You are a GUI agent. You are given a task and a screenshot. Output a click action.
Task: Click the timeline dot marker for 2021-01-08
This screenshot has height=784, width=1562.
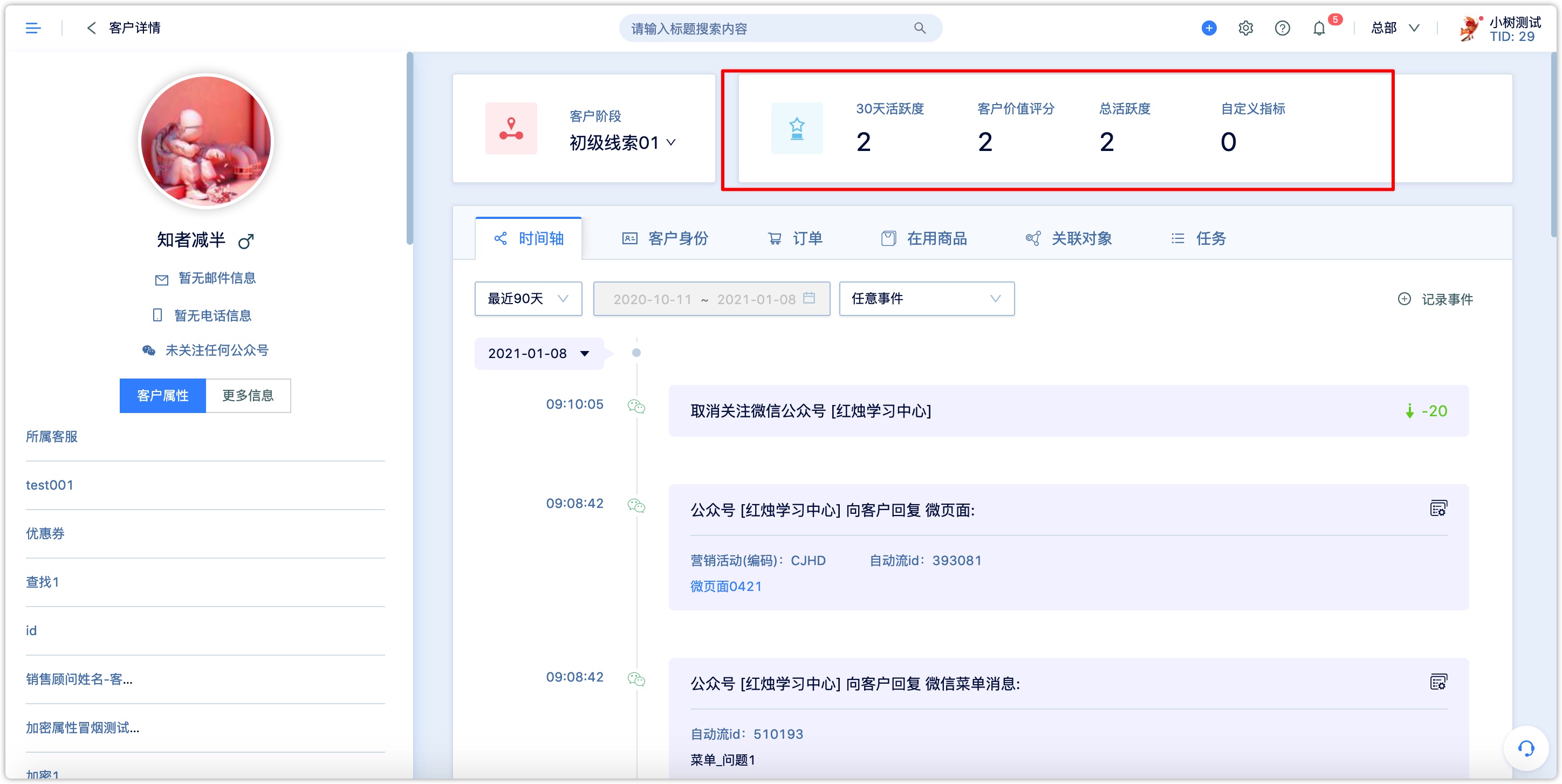636,353
